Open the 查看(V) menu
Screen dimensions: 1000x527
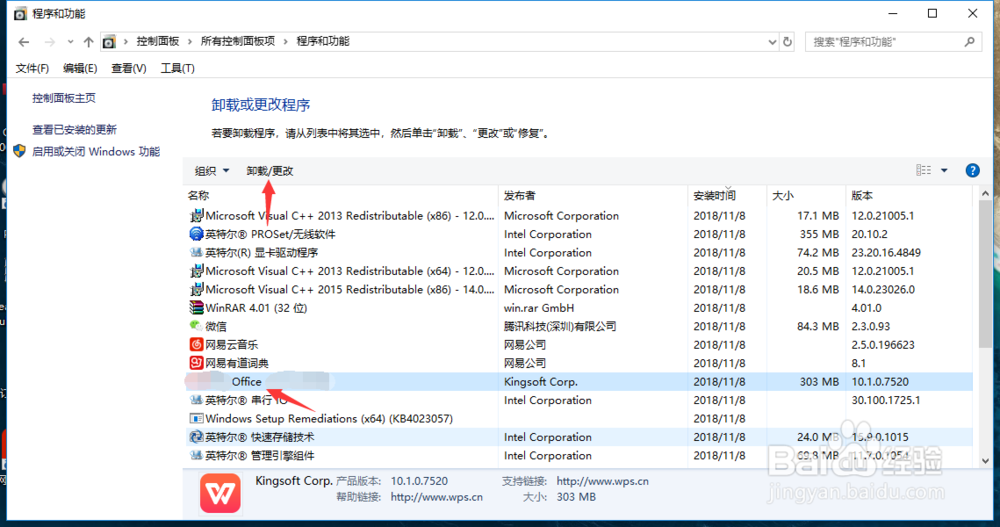coord(129,68)
